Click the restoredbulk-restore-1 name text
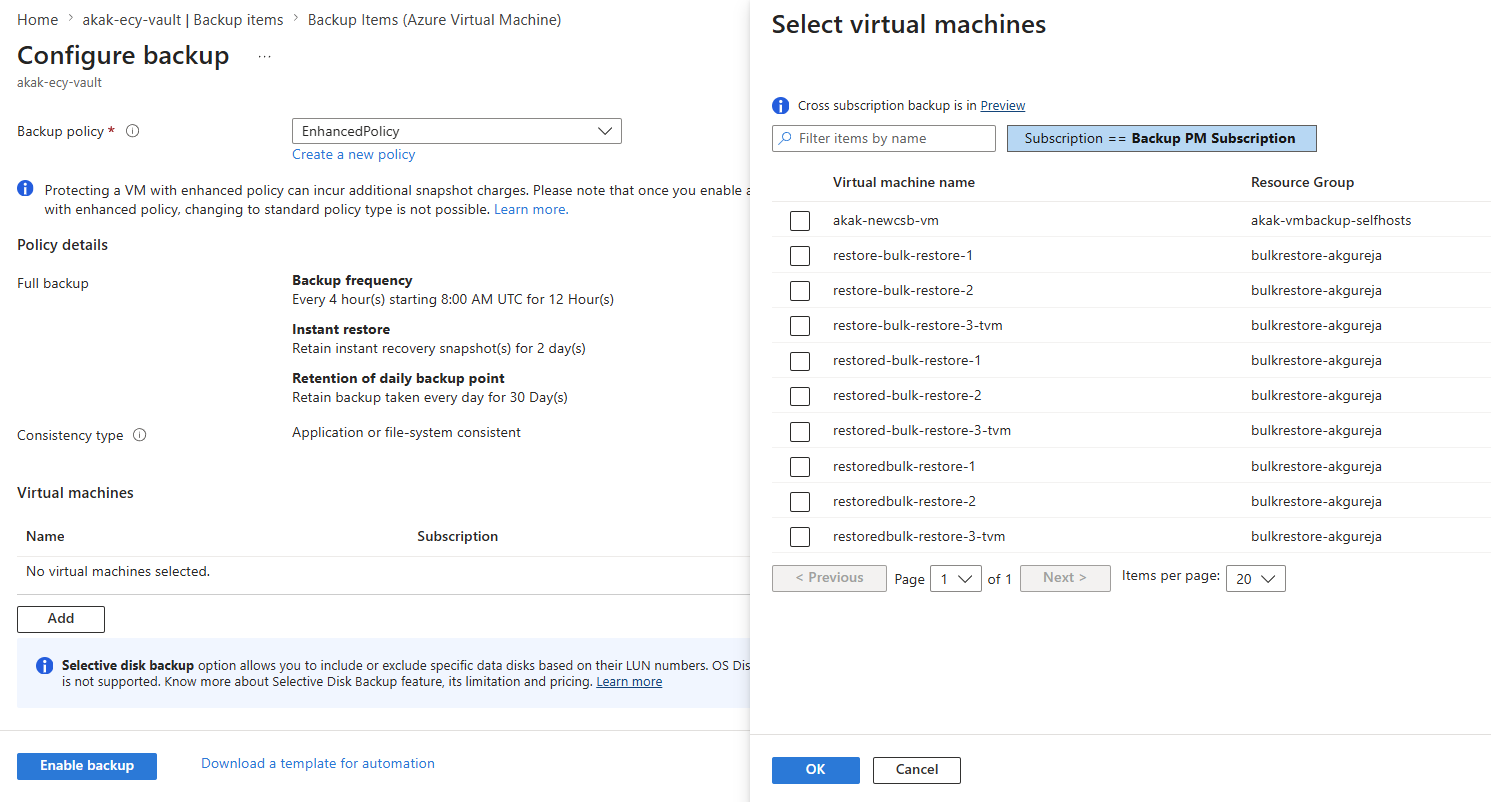The width and height of the screenshot is (1491, 802). pyautogui.click(x=904, y=466)
